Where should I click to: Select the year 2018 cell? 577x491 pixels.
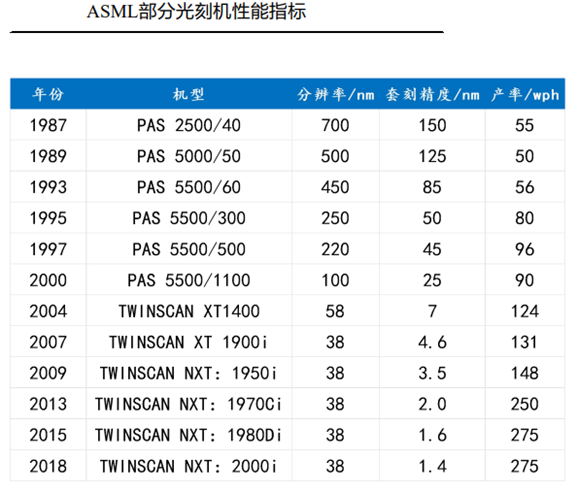click(48, 466)
